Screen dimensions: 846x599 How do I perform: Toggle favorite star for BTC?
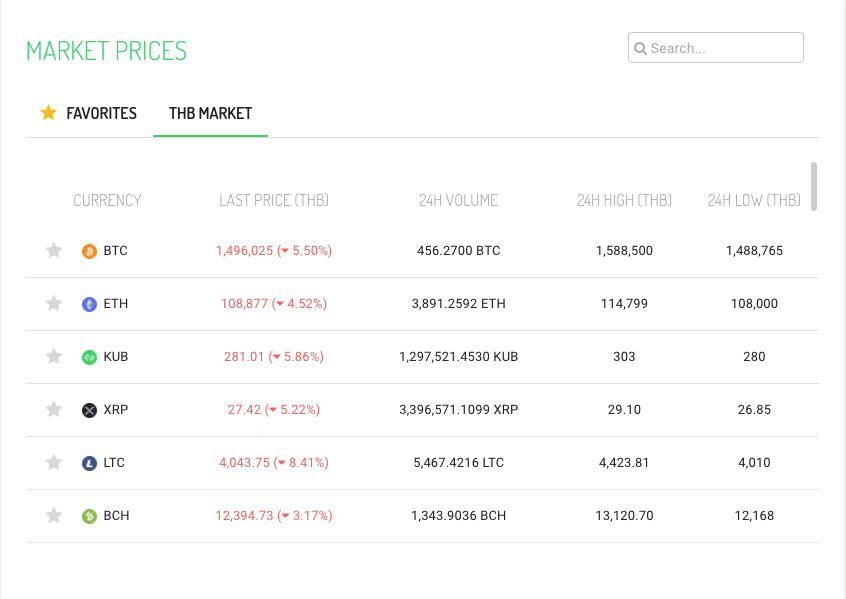click(x=54, y=251)
